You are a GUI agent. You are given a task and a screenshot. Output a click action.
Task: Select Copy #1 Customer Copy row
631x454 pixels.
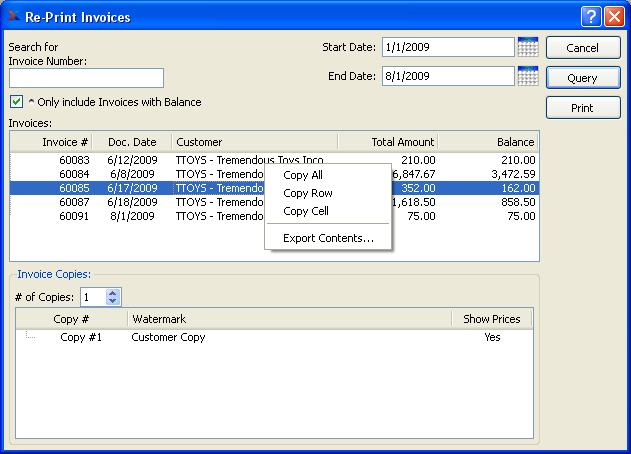coord(168,338)
